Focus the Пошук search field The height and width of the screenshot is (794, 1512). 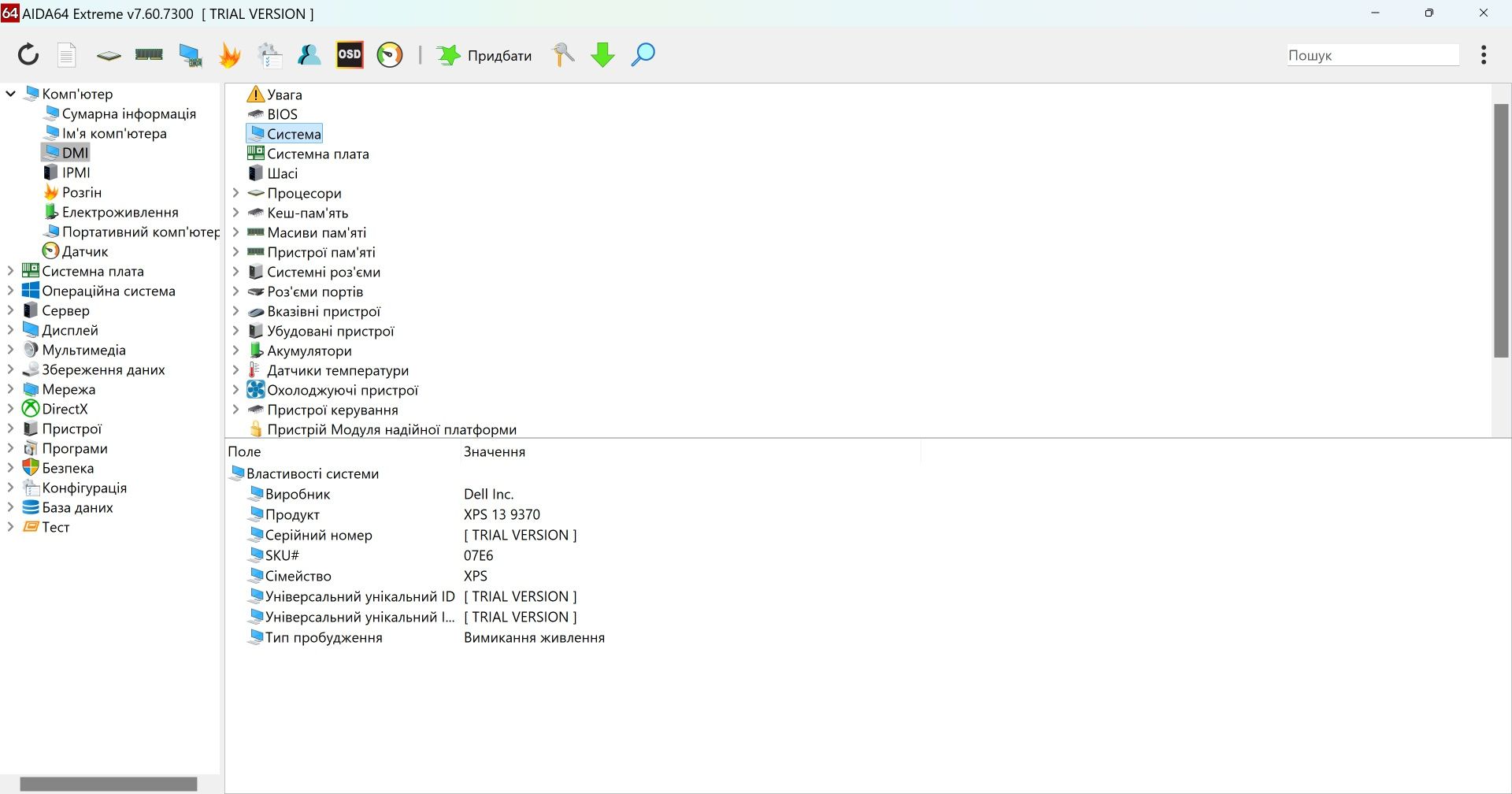pos(1373,55)
